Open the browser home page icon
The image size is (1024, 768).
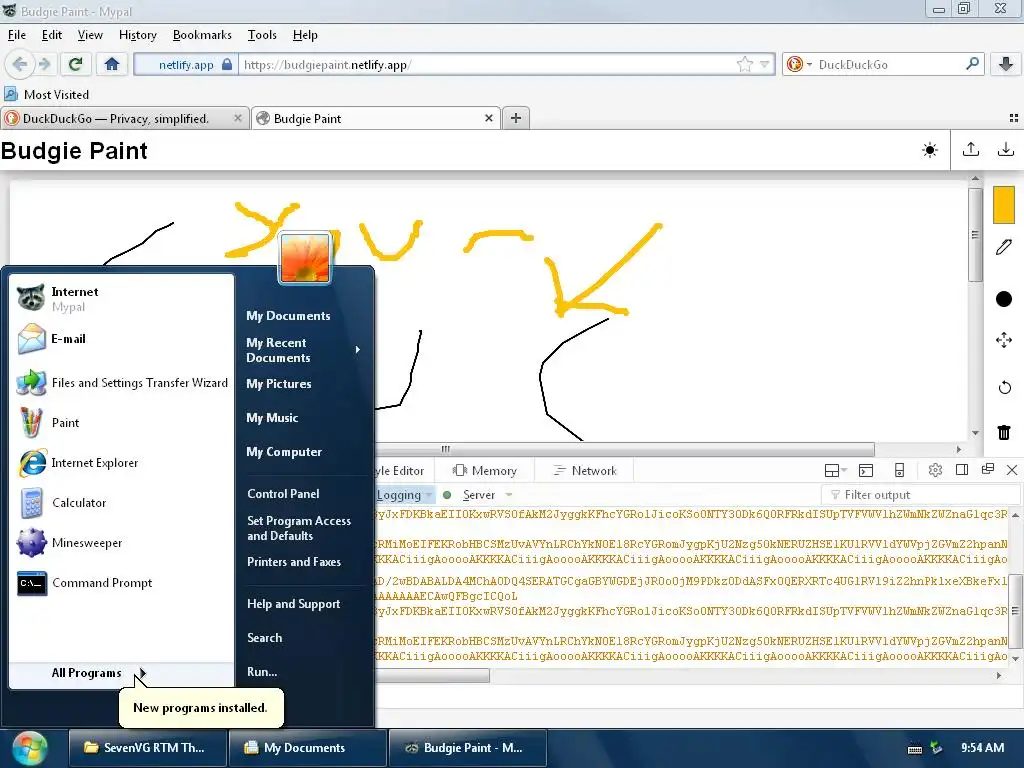point(112,64)
